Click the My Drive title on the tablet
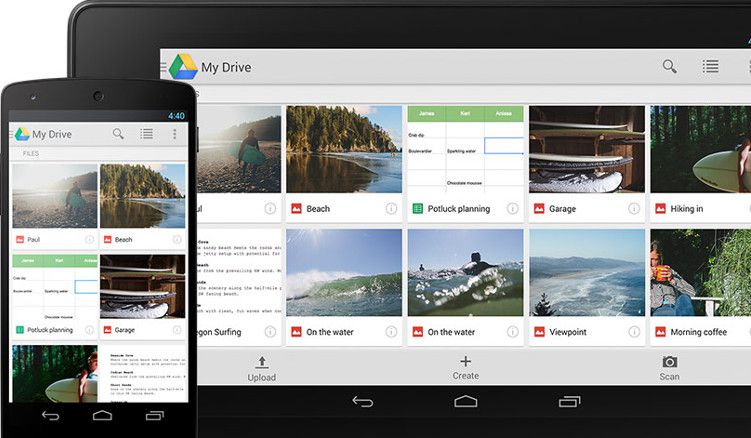This screenshot has width=751, height=438. pyautogui.click(x=226, y=67)
